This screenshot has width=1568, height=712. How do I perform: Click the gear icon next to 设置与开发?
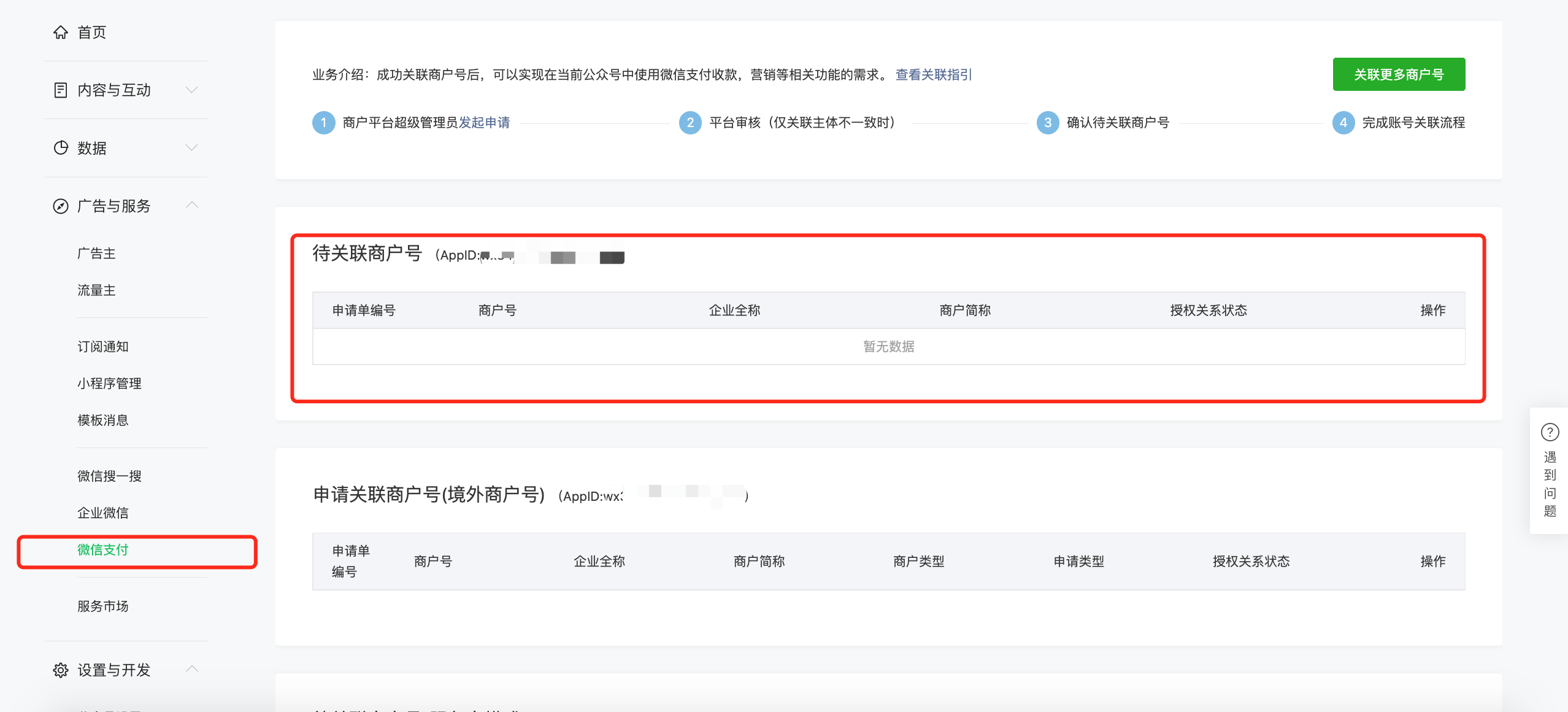click(60, 670)
